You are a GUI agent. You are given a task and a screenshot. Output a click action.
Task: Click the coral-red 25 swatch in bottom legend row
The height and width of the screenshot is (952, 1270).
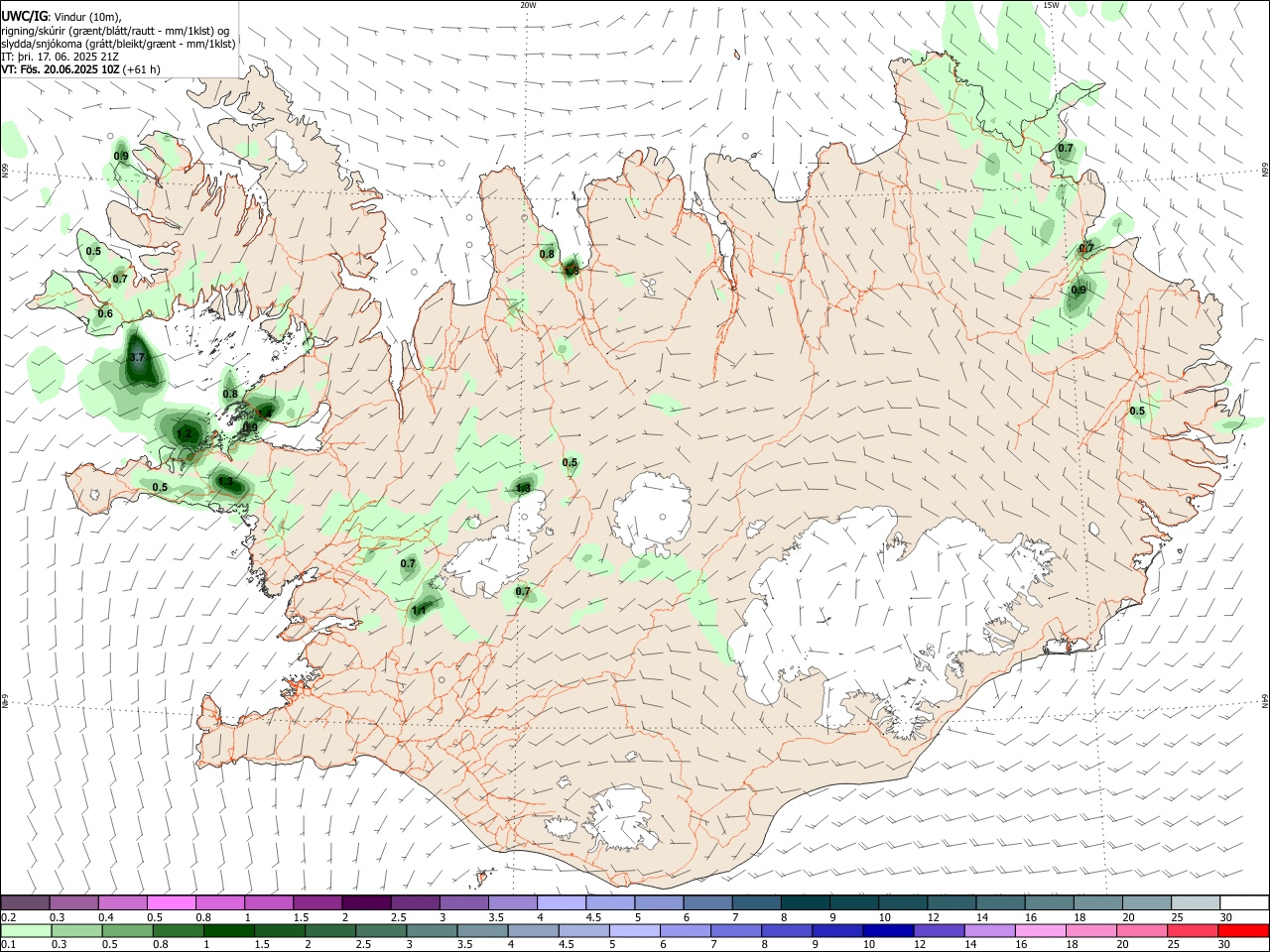1192,930
